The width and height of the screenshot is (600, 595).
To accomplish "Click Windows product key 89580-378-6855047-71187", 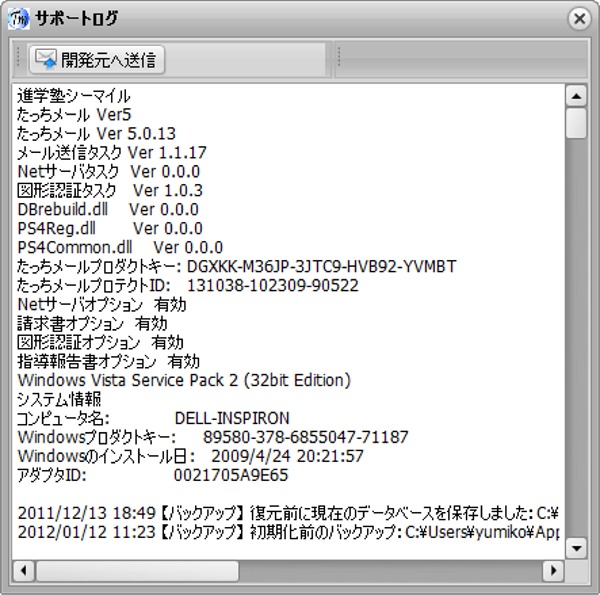I will click(306, 437).
